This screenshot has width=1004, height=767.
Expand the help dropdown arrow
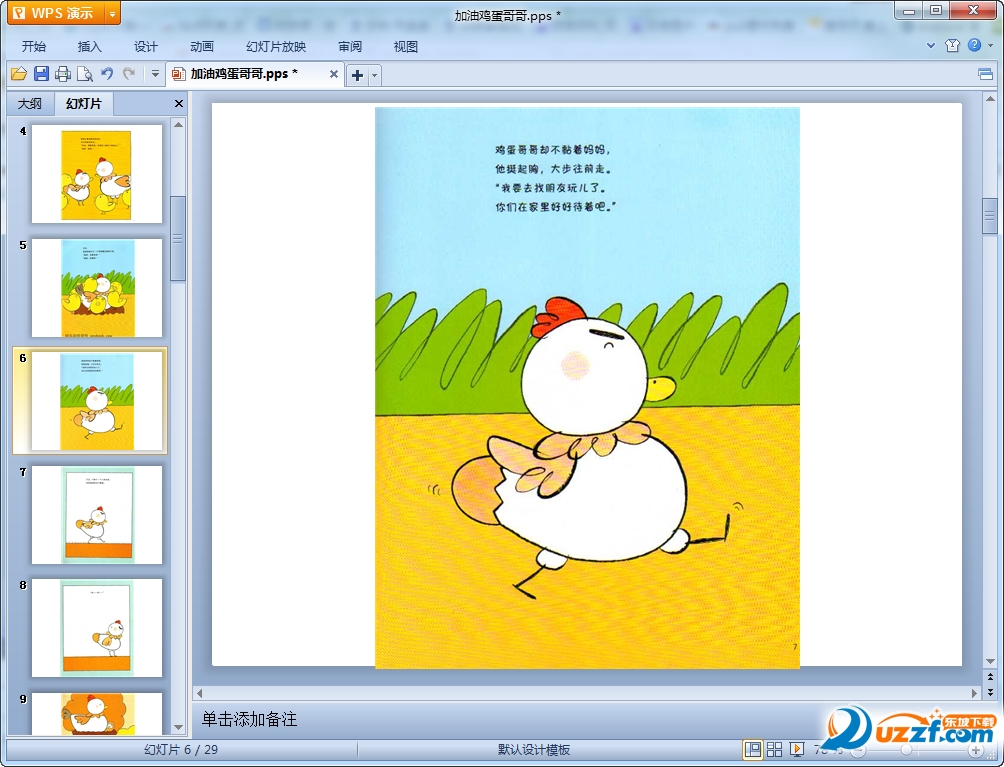[991, 45]
